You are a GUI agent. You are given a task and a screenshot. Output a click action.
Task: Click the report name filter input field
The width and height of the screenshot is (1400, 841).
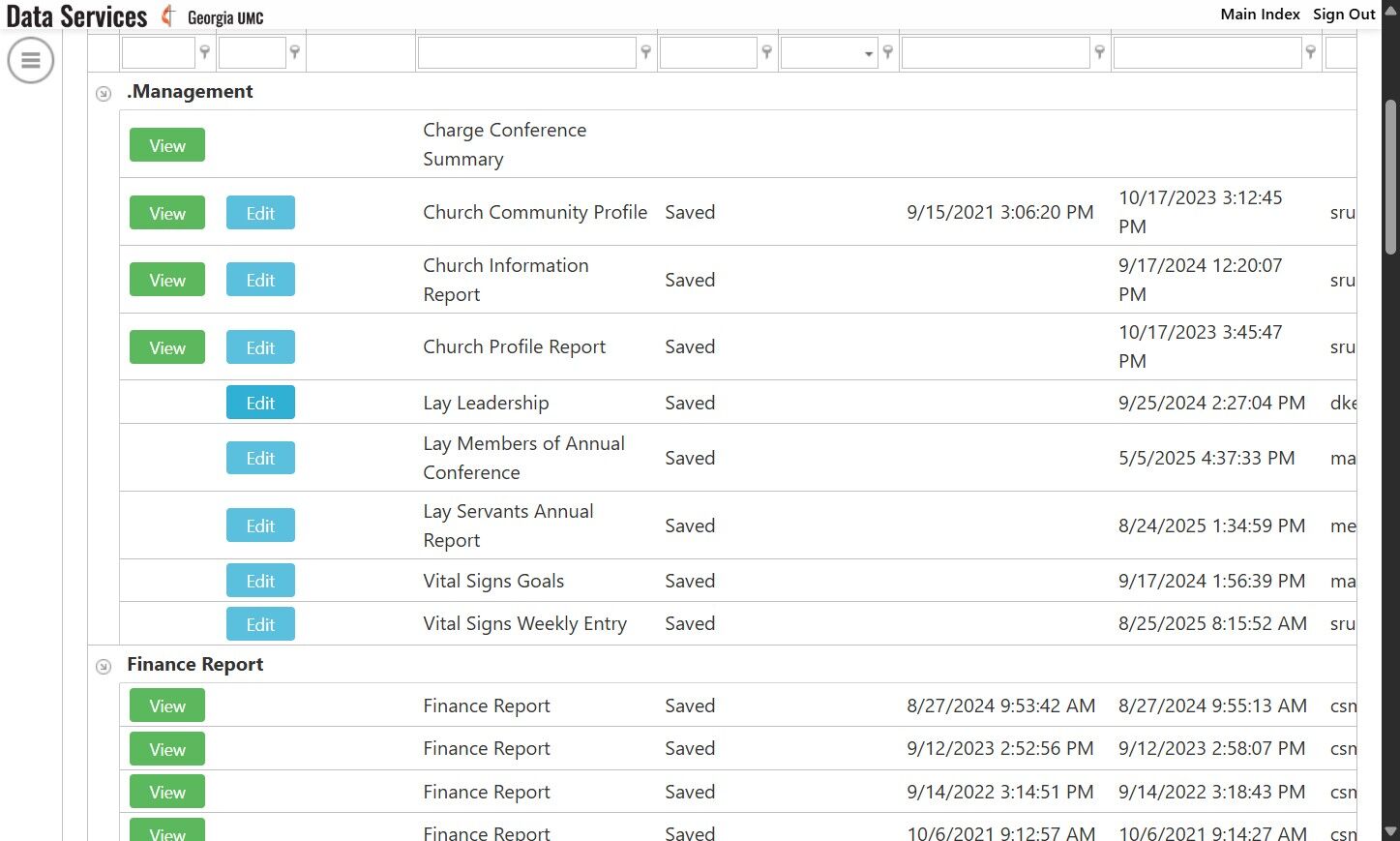(x=526, y=53)
